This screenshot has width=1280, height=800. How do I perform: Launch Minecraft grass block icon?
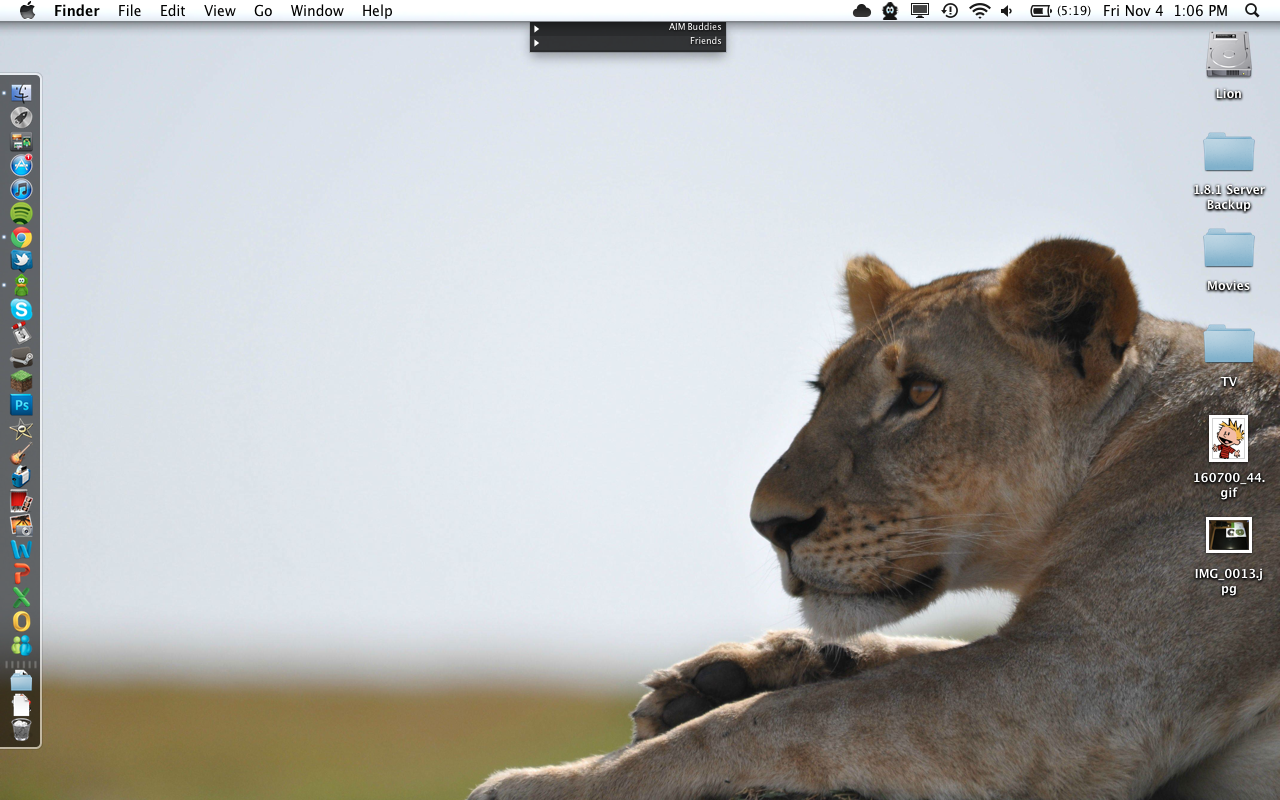coord(21,381)
